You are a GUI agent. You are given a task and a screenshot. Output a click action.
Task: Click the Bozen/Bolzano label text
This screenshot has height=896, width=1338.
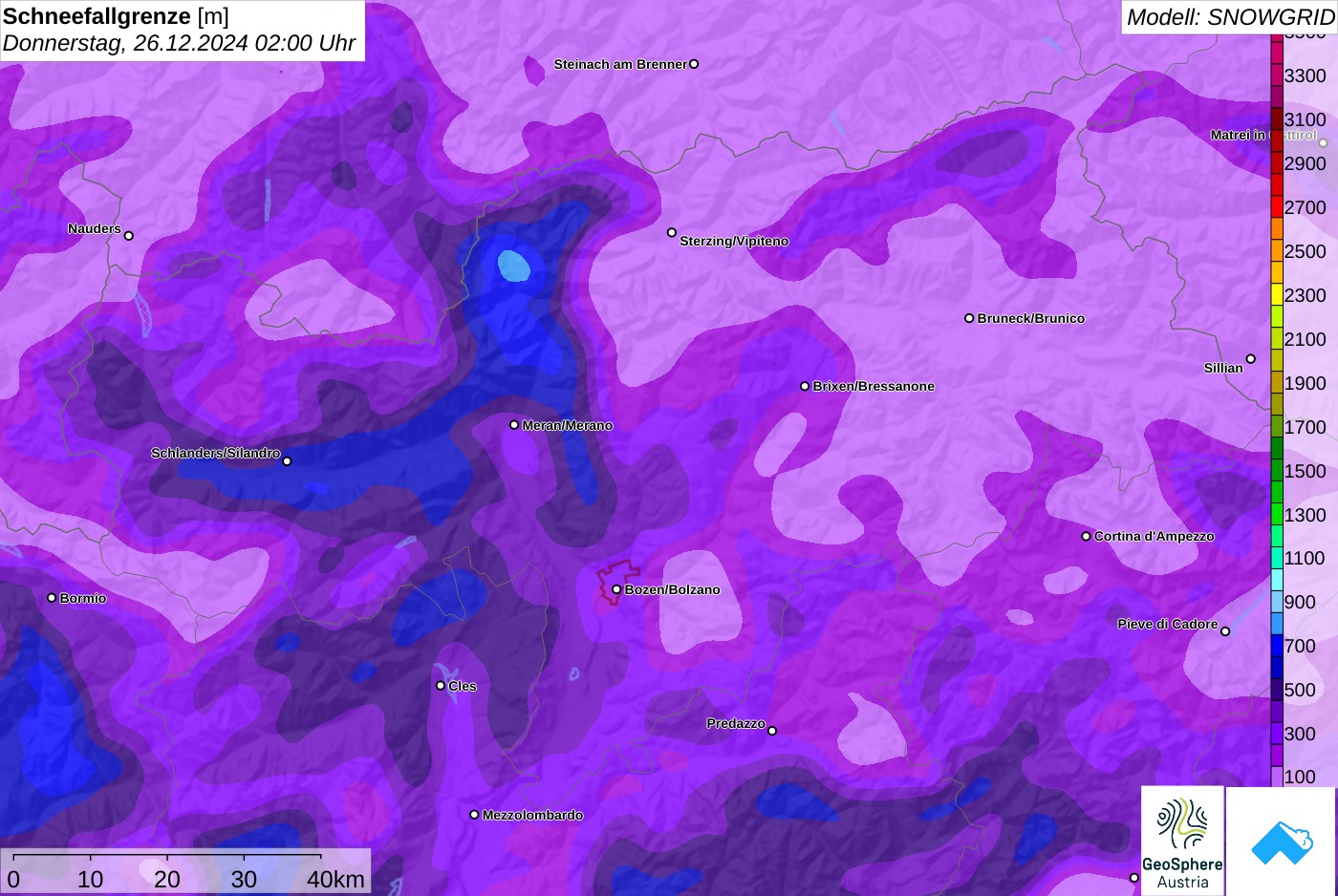673,589
